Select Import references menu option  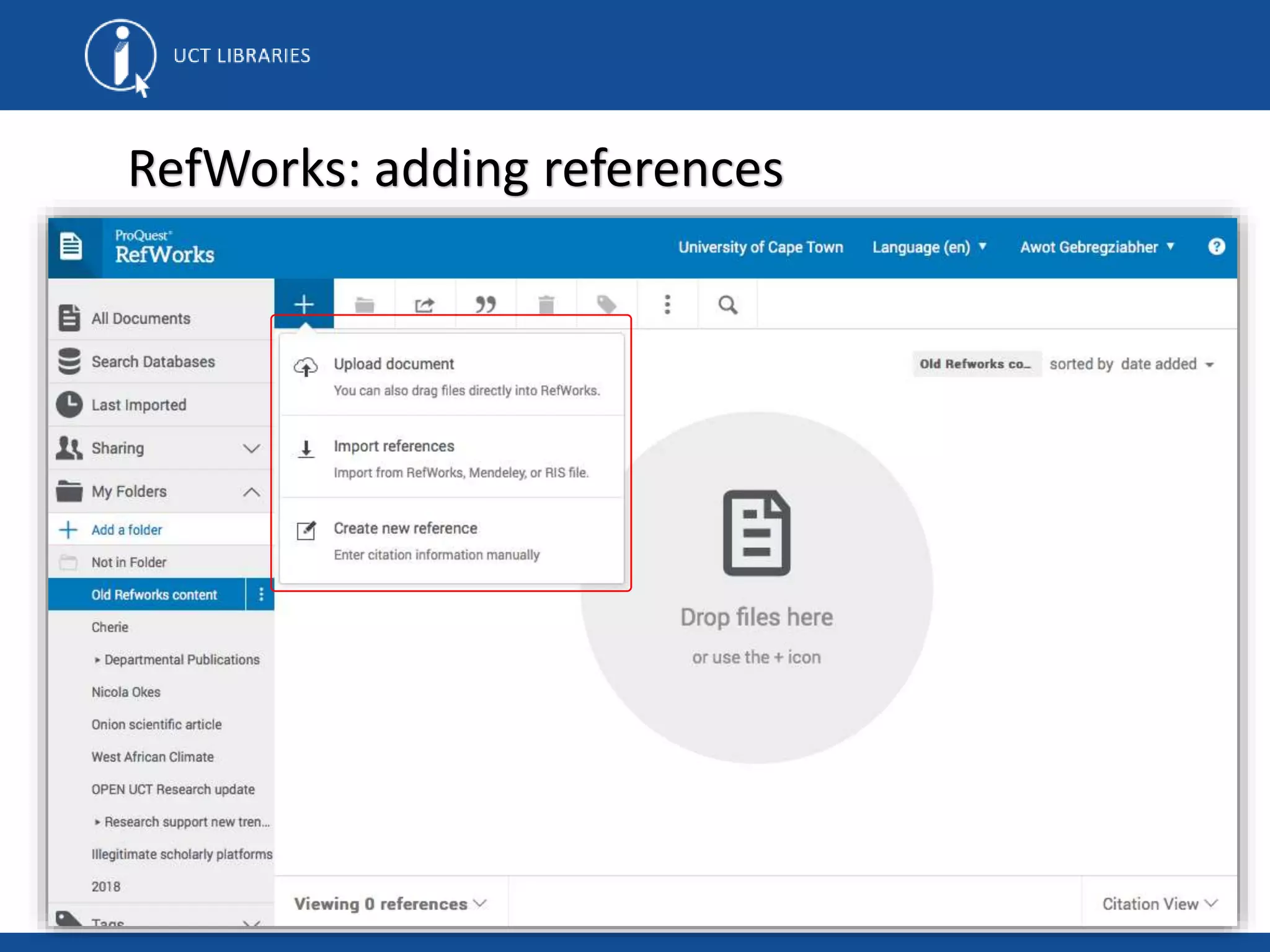pos(452,457)
